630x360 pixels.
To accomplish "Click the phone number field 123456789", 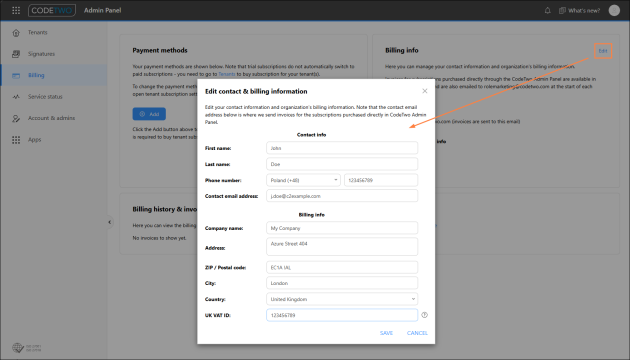I will [x=381, y=180].
